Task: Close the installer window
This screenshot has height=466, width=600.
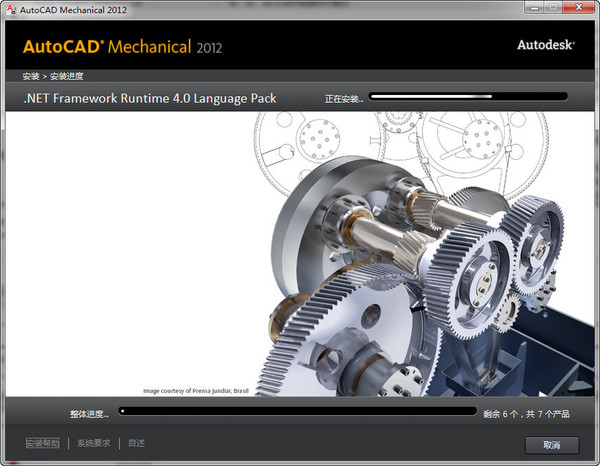Action: tap(581, 9)
